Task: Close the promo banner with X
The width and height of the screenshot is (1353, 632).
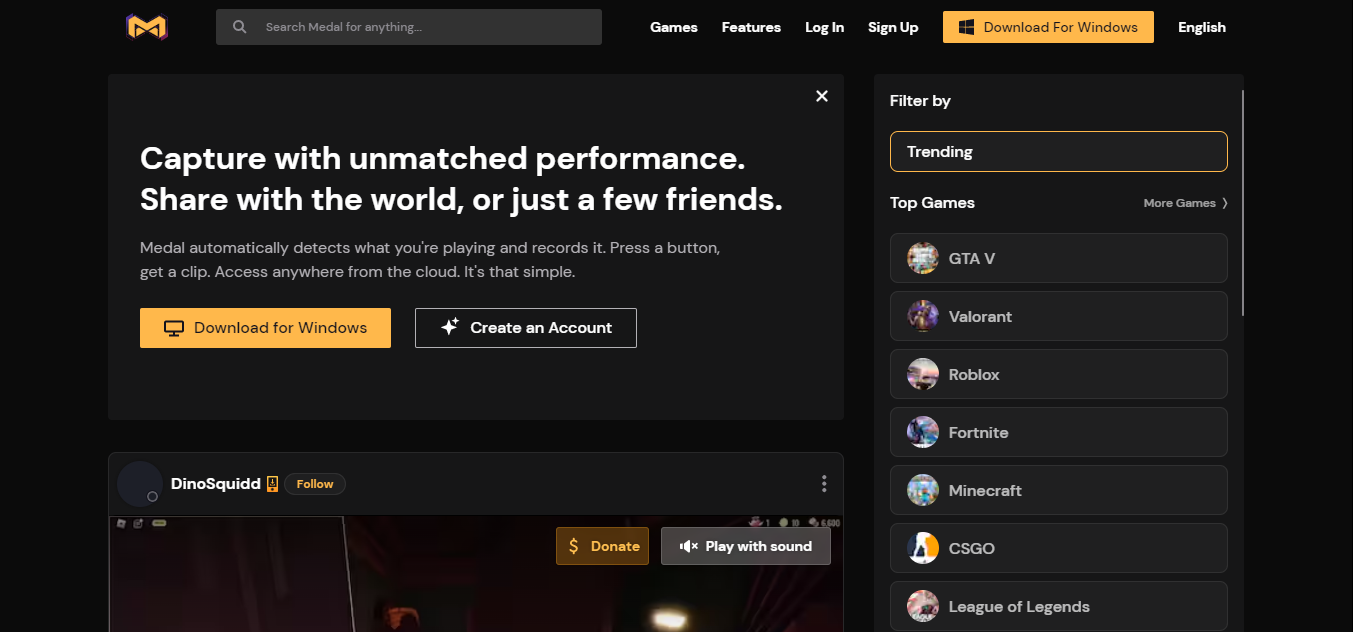Action: pyautogui.click(x=822, y=96)
